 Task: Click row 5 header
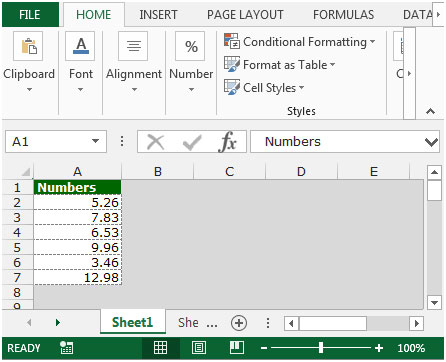click(17, 247)
